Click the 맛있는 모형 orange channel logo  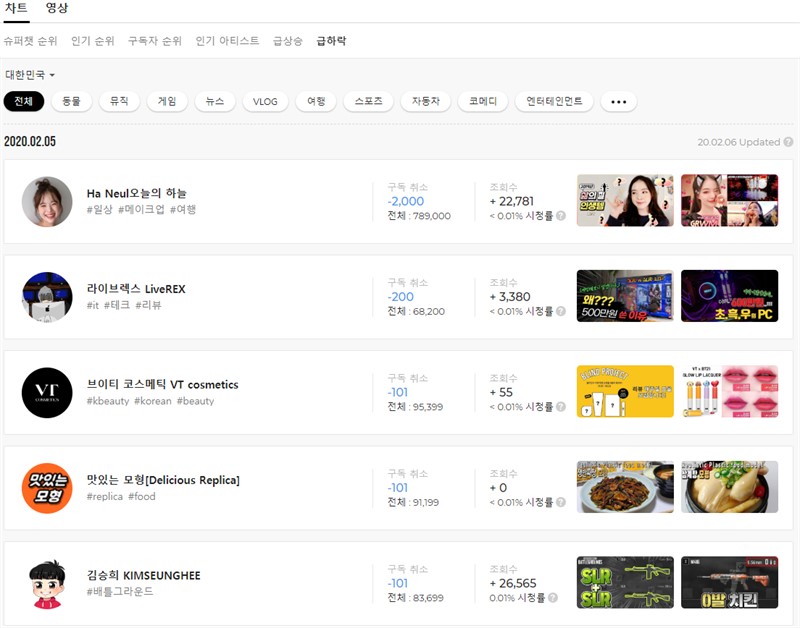(x=47, y=488)
